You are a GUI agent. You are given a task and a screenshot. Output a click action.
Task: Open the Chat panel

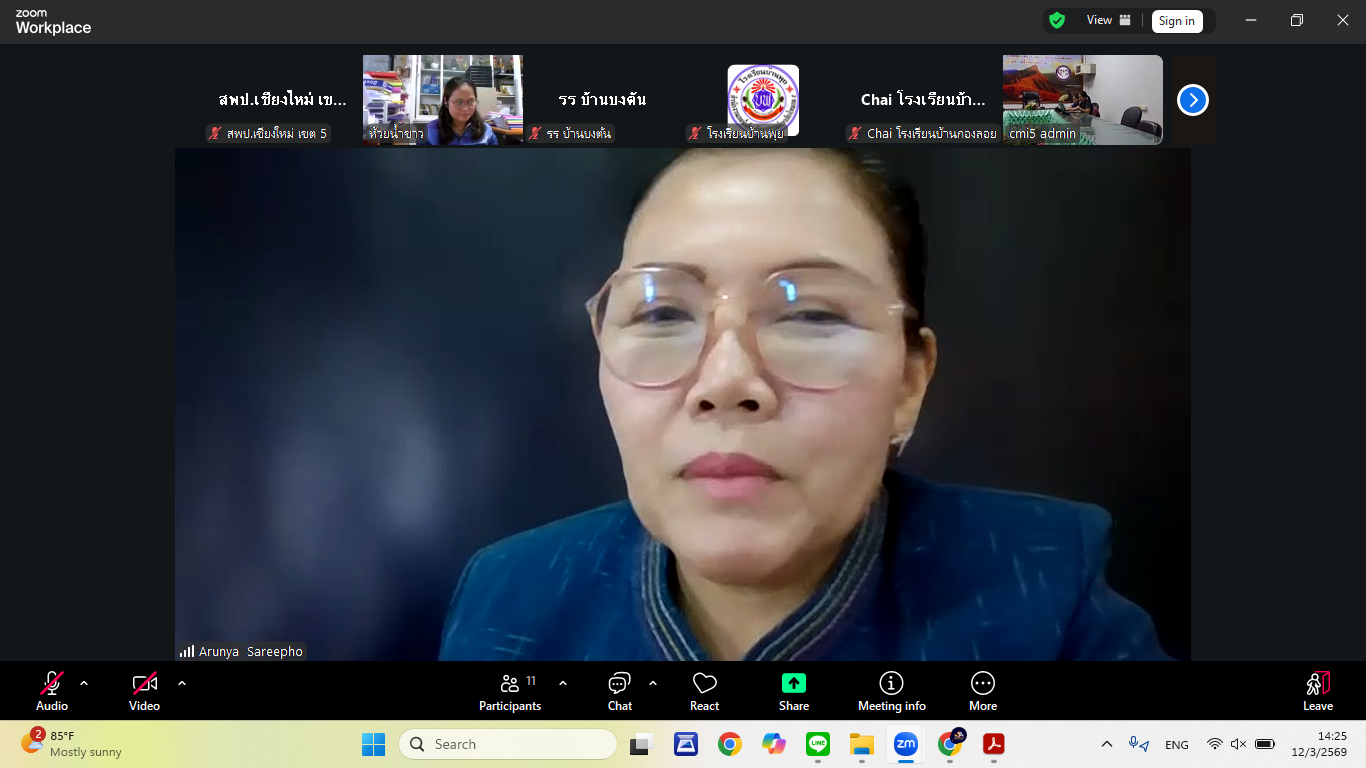[x=619, y=691]
